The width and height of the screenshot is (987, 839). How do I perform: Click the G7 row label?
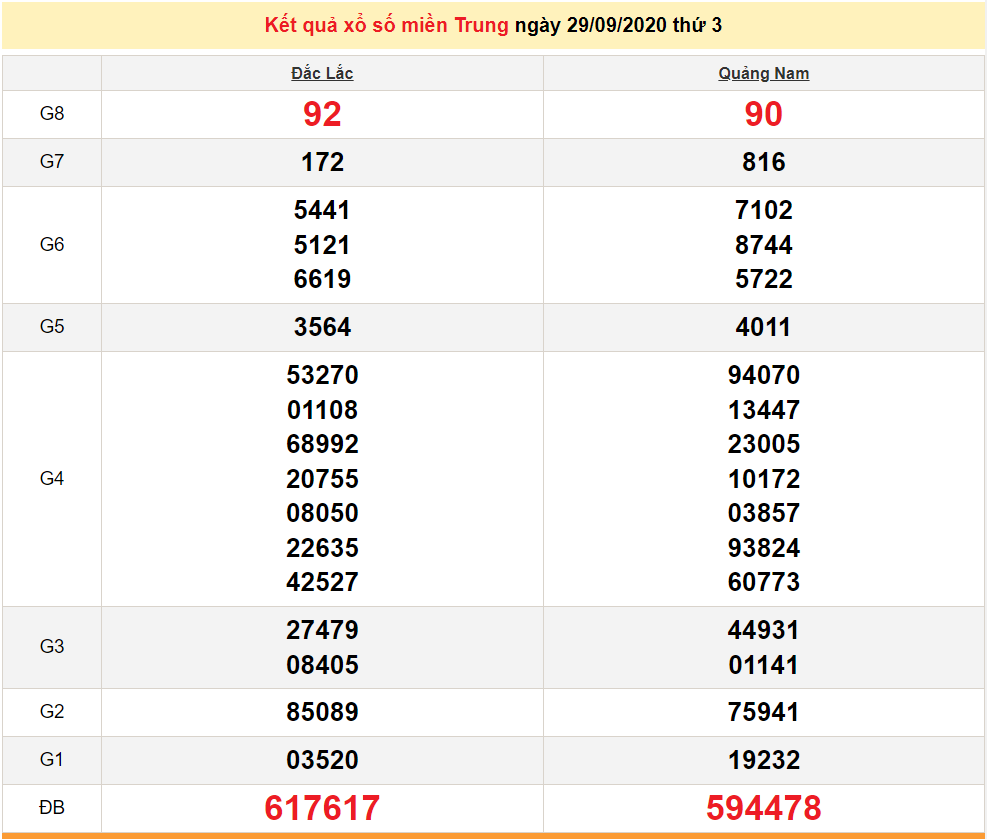click(52, 162)
